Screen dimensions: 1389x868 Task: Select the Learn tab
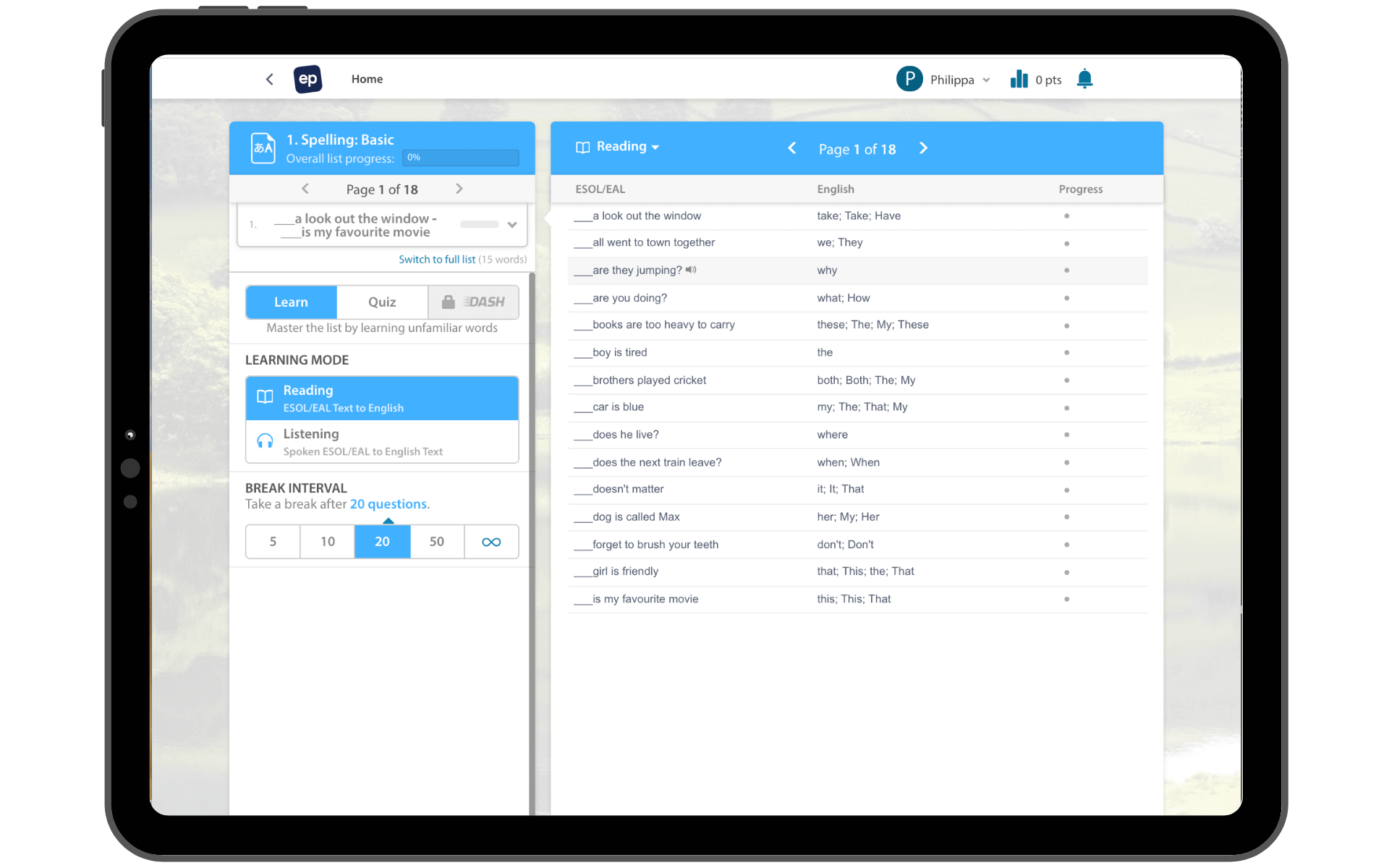pos(291,302)
